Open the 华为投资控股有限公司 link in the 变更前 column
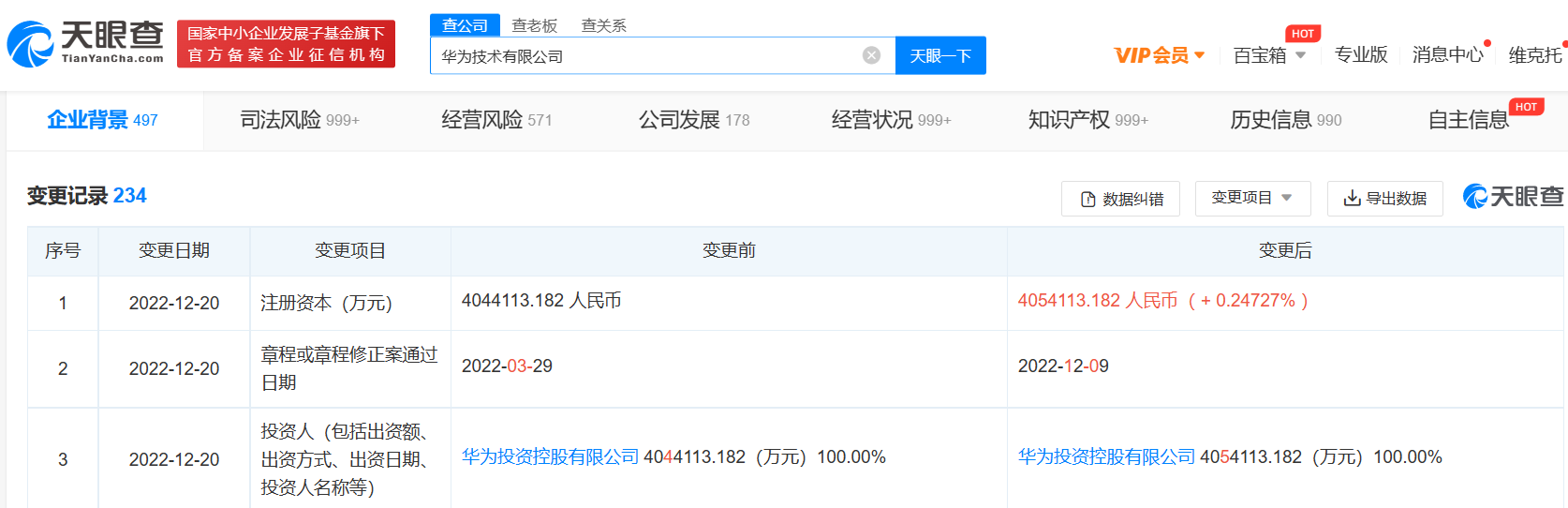 coord(550,457)
